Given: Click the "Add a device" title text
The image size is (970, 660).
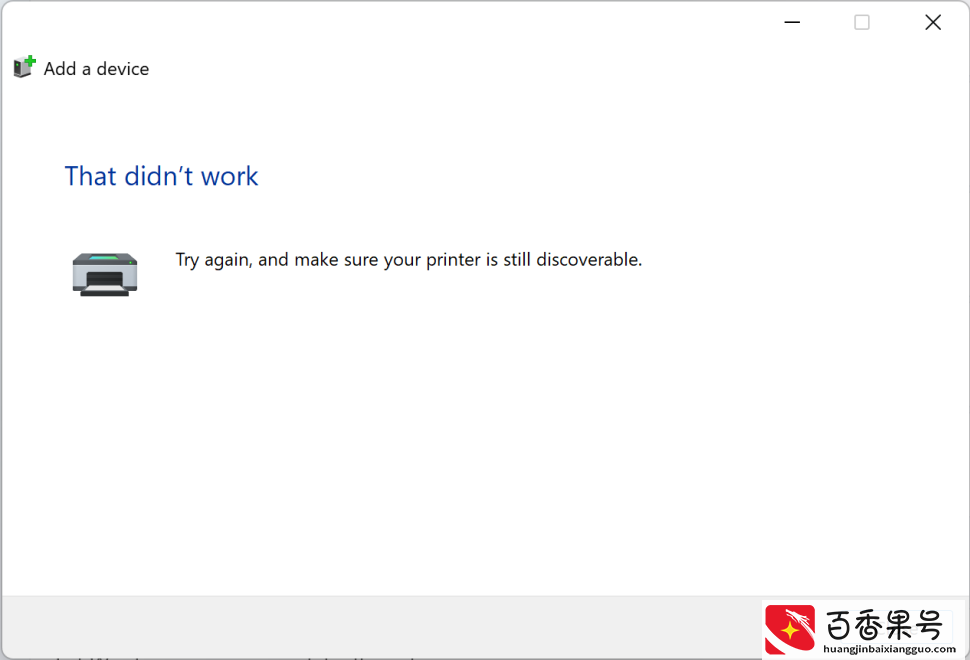Looking at the screenshot, I should (x=97, y=69).
